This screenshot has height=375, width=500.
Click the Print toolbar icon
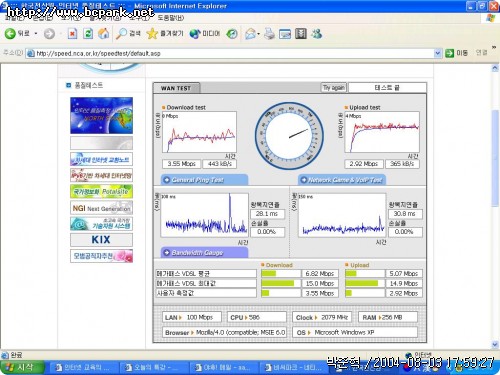tap(269, 34)
